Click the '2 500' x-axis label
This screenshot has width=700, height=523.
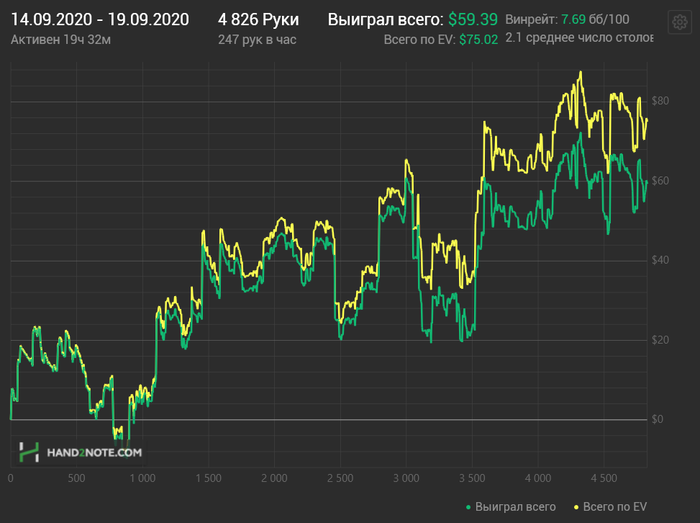(x=340, y=478)
